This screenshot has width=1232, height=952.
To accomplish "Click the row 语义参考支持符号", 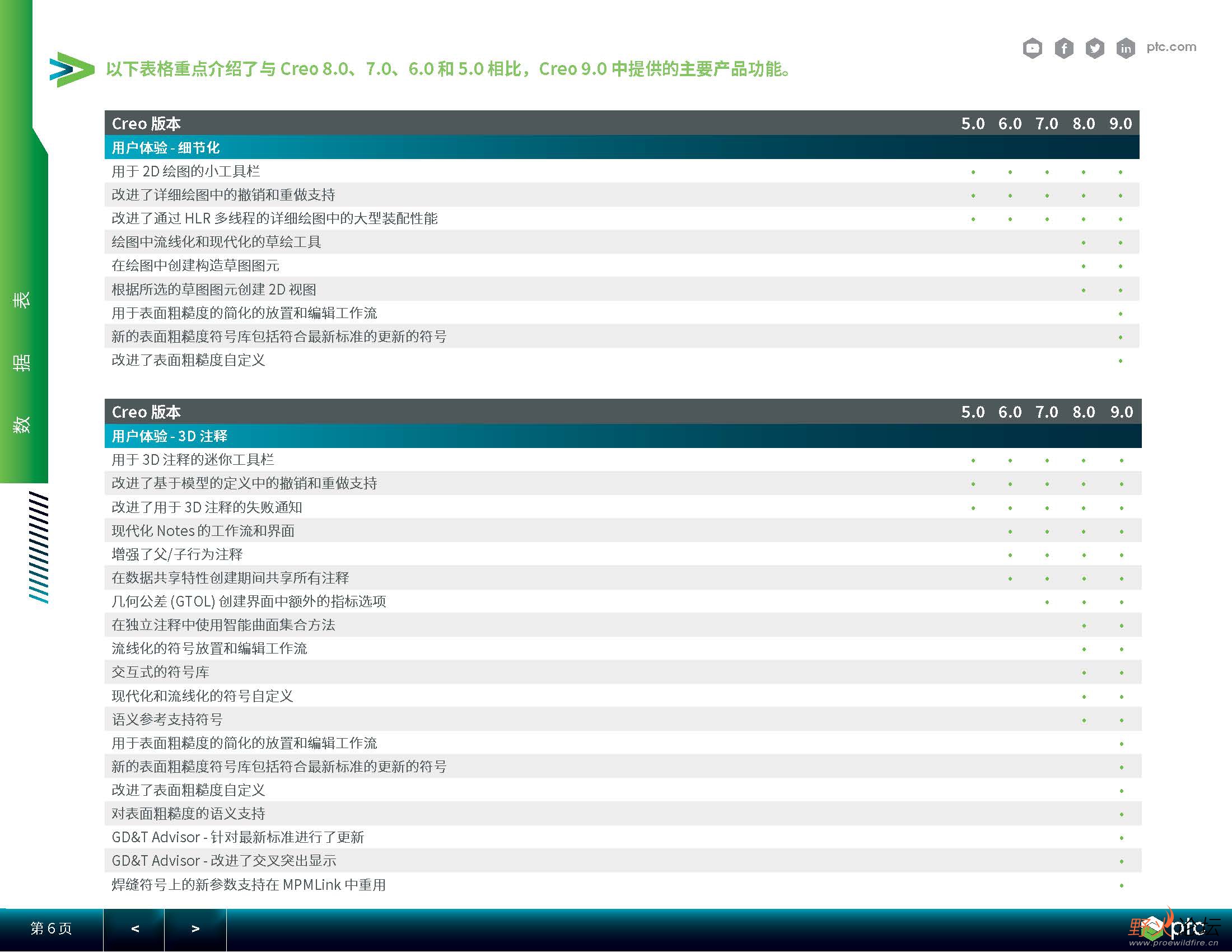I will (623, 720).
